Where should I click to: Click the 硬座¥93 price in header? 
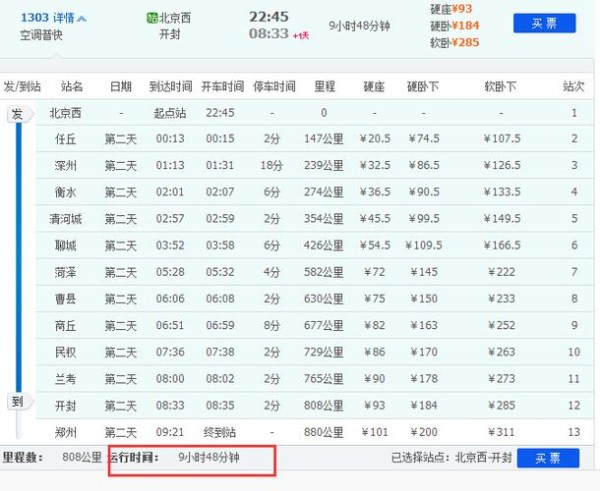point(451,9)
